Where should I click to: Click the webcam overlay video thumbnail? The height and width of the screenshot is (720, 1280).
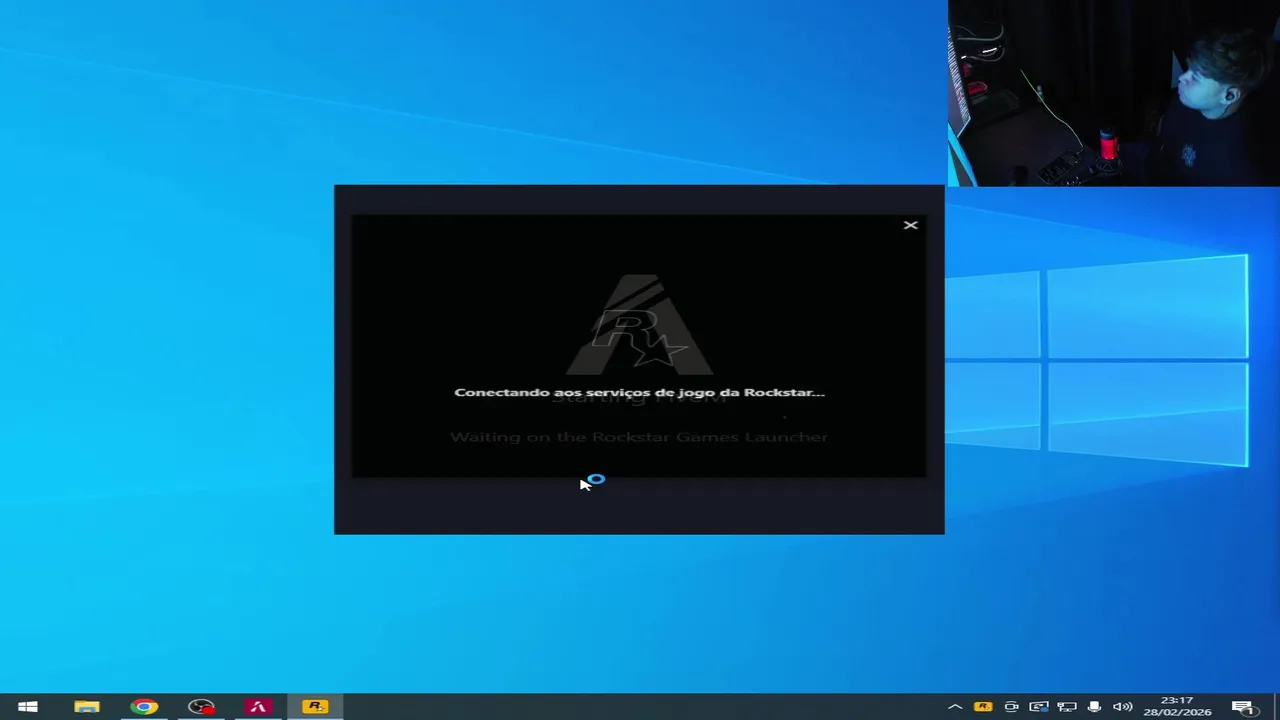(1114, 93)
